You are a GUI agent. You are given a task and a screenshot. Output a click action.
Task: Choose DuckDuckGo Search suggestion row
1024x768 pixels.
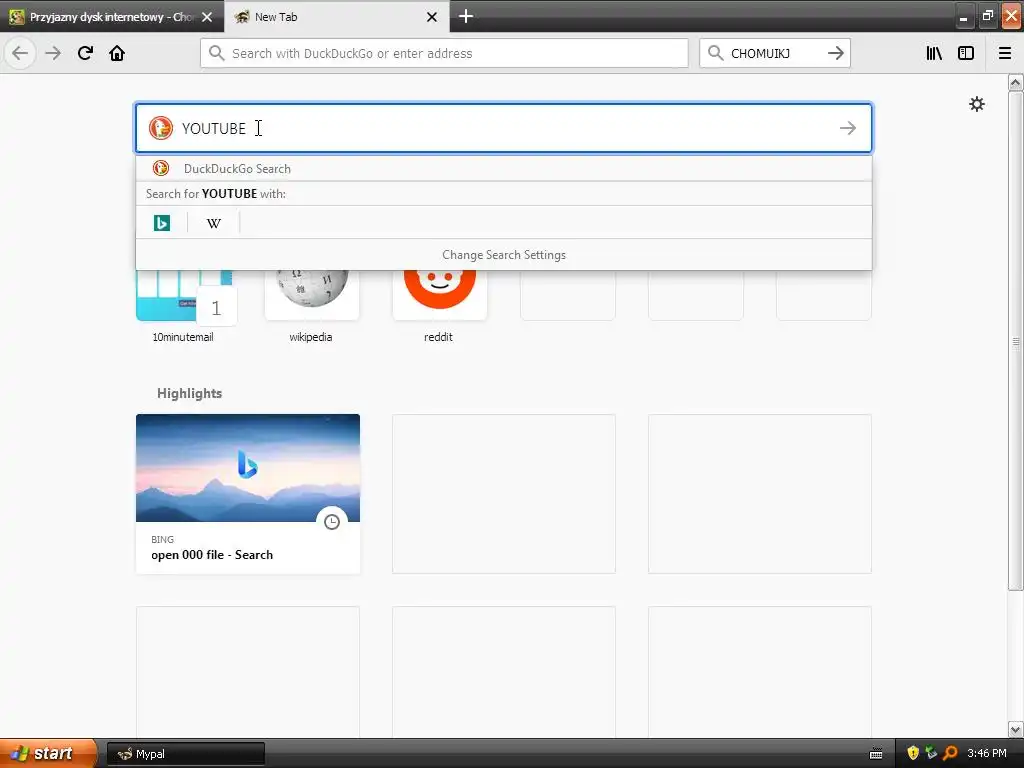click(504, 168)
